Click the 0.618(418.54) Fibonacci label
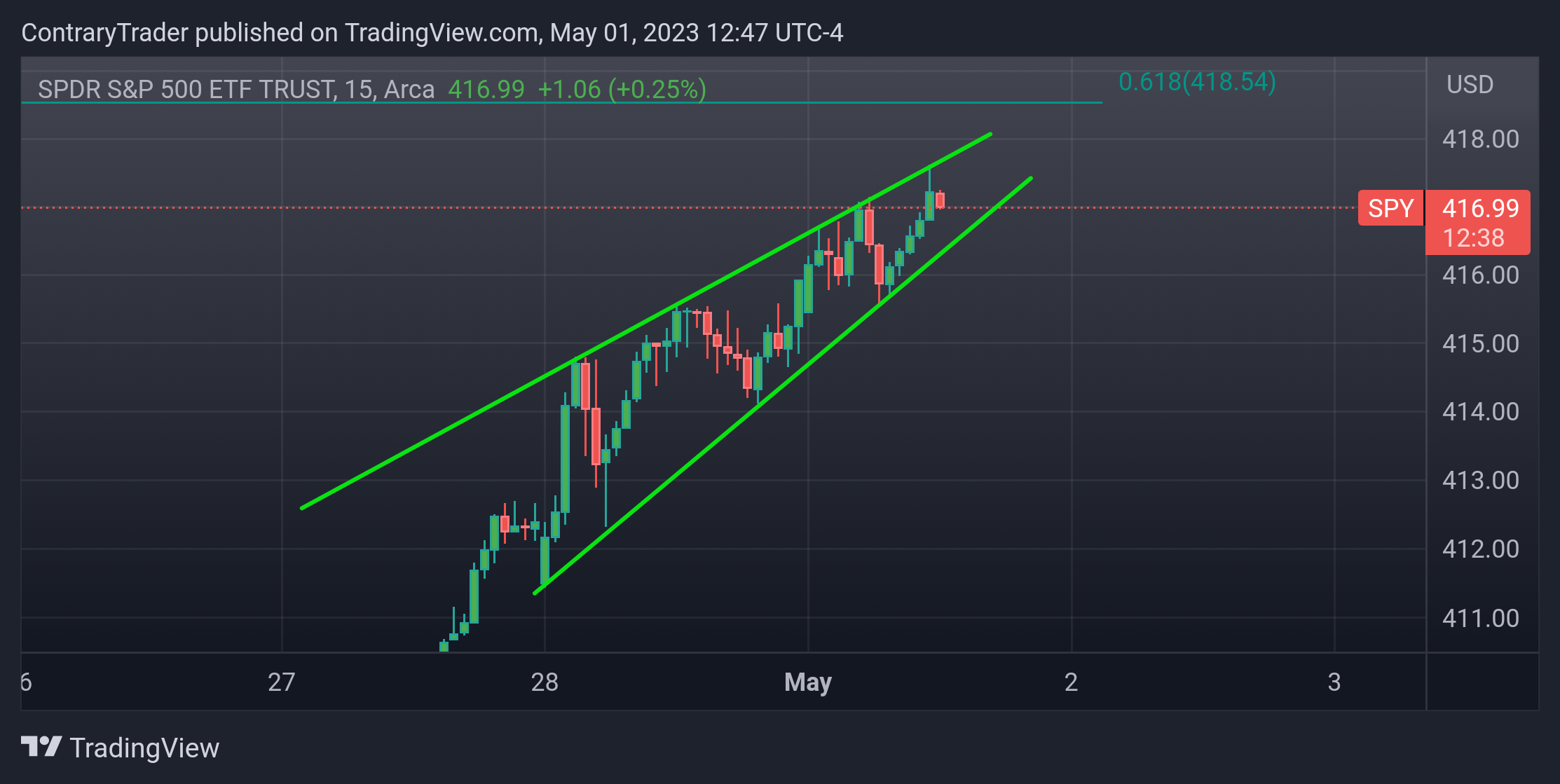This screenshot has width=1560, height=784. pos(1197,82)
